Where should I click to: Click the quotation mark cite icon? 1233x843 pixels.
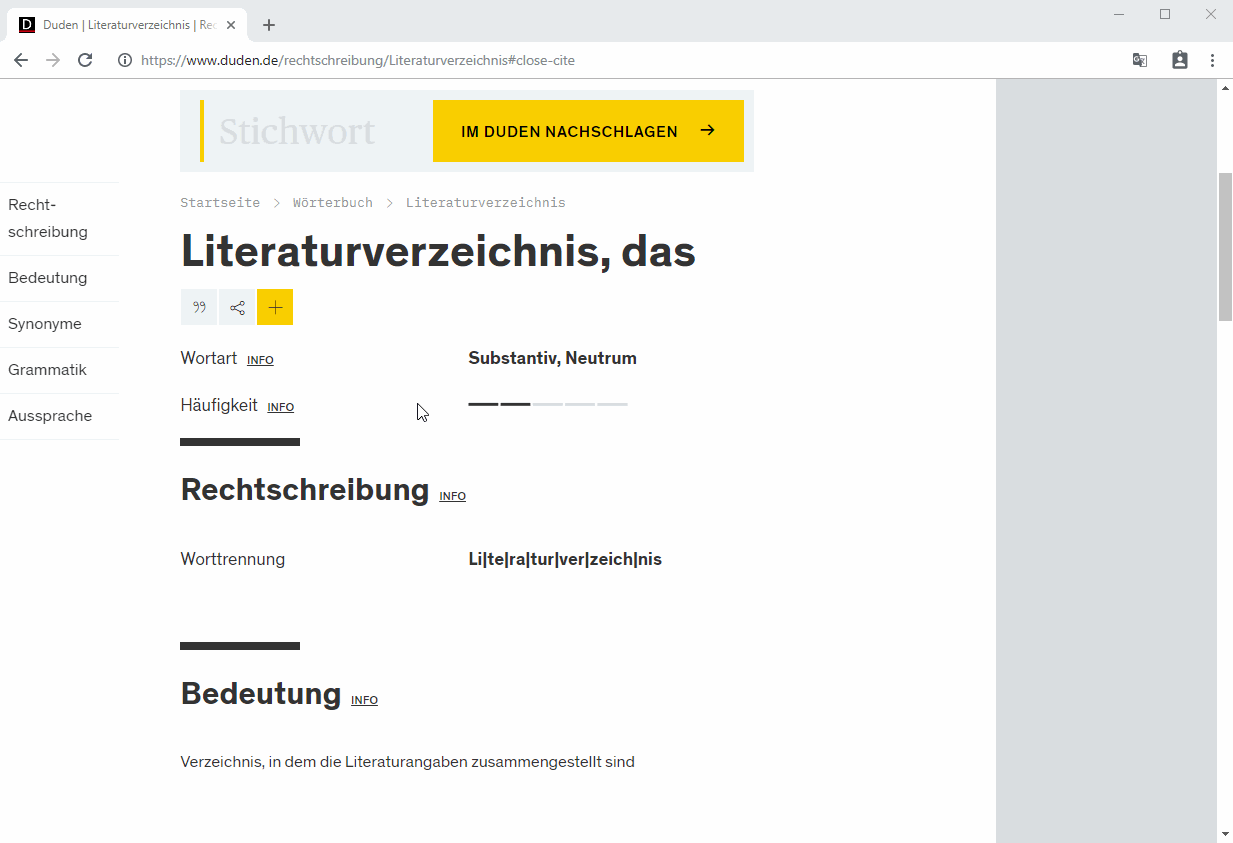[x=199, y=308]
